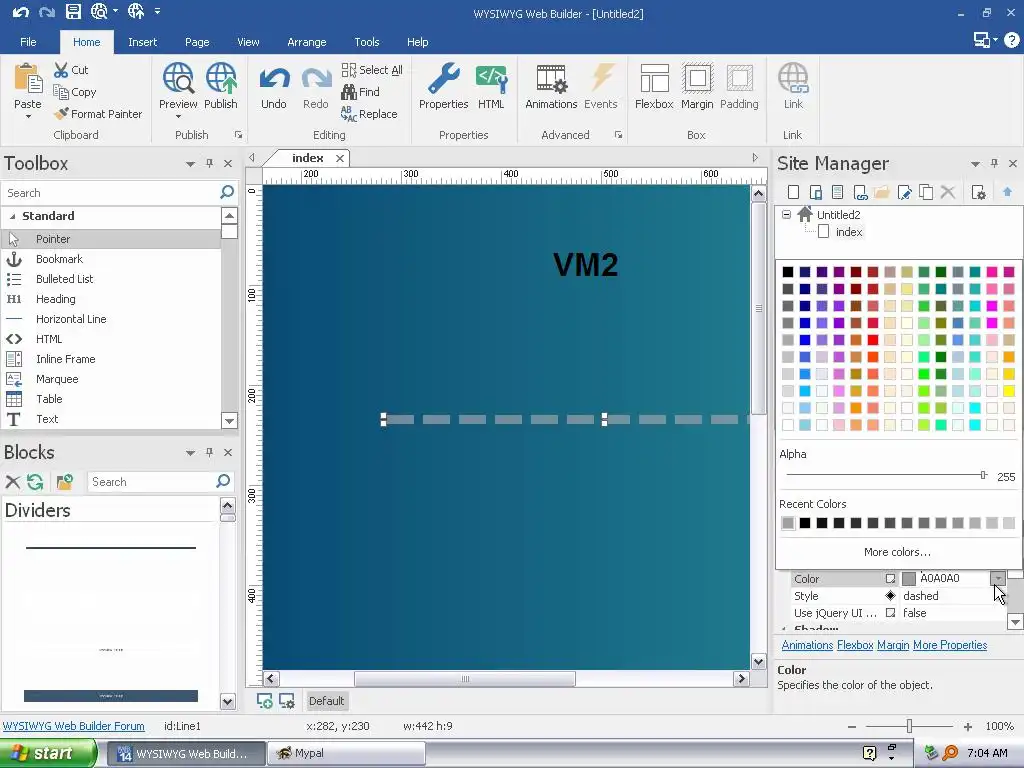Click the Default breakpoint button
1024x768 pixels.
pyautogui.click(x=327, y=701)
